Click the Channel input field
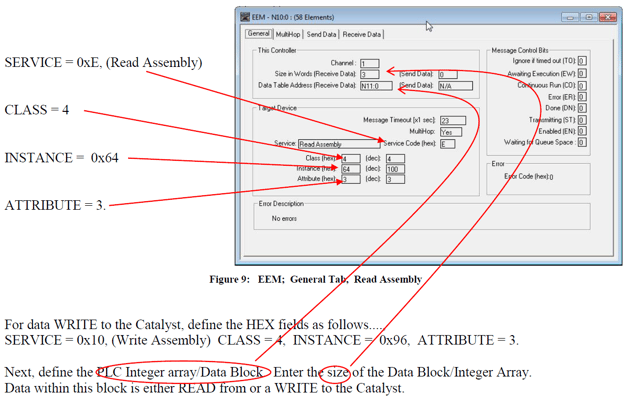The width and height of the screenshot is (628, 400). pyautogui.click(x=369, y=63)
